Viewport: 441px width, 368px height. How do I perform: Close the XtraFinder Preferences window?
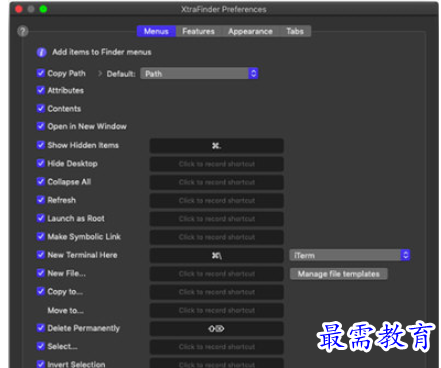point(19,9)
